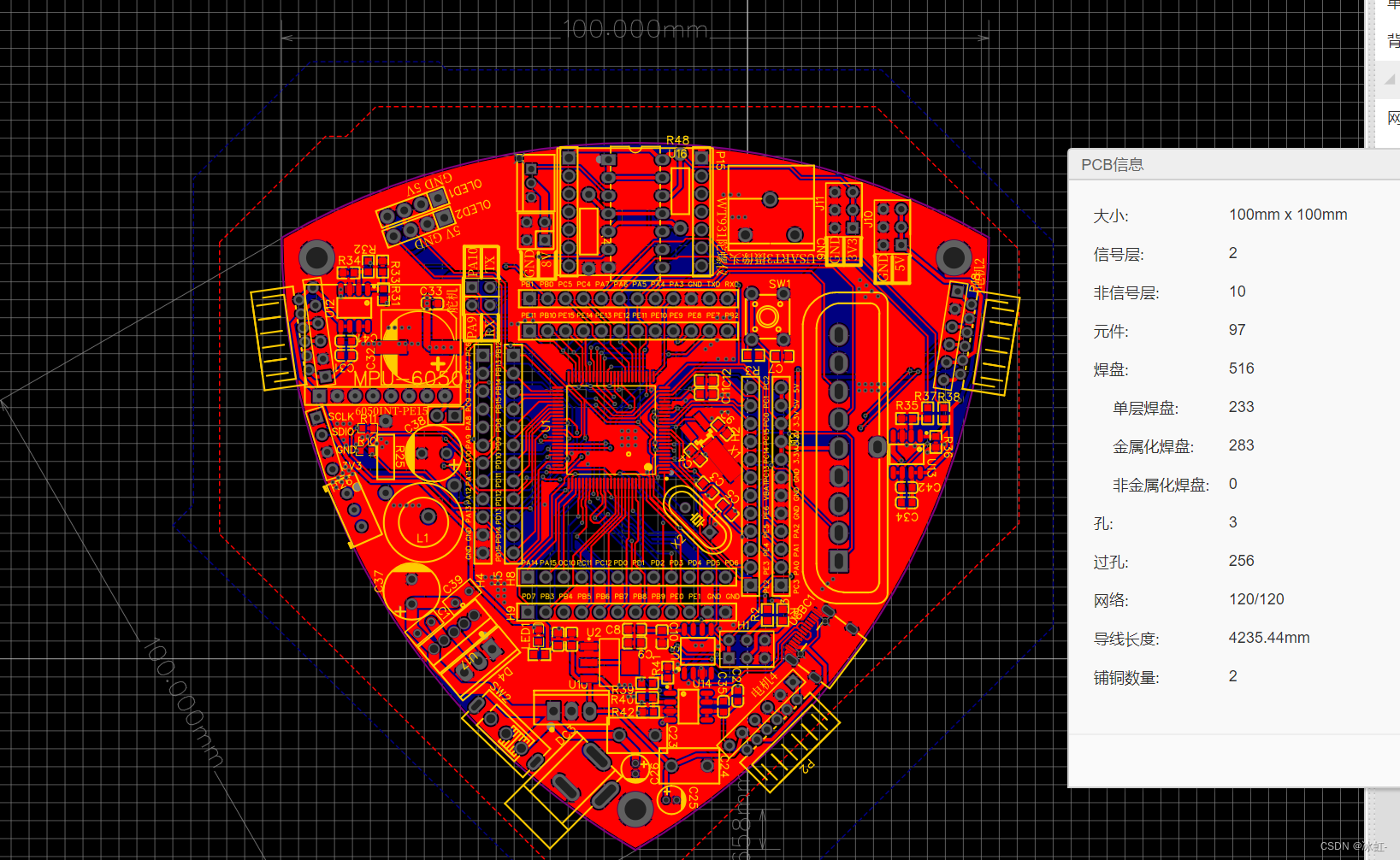
Task: Select the 过孔 count value 256
Action: pyautogui.click(x=1242, y=561)
